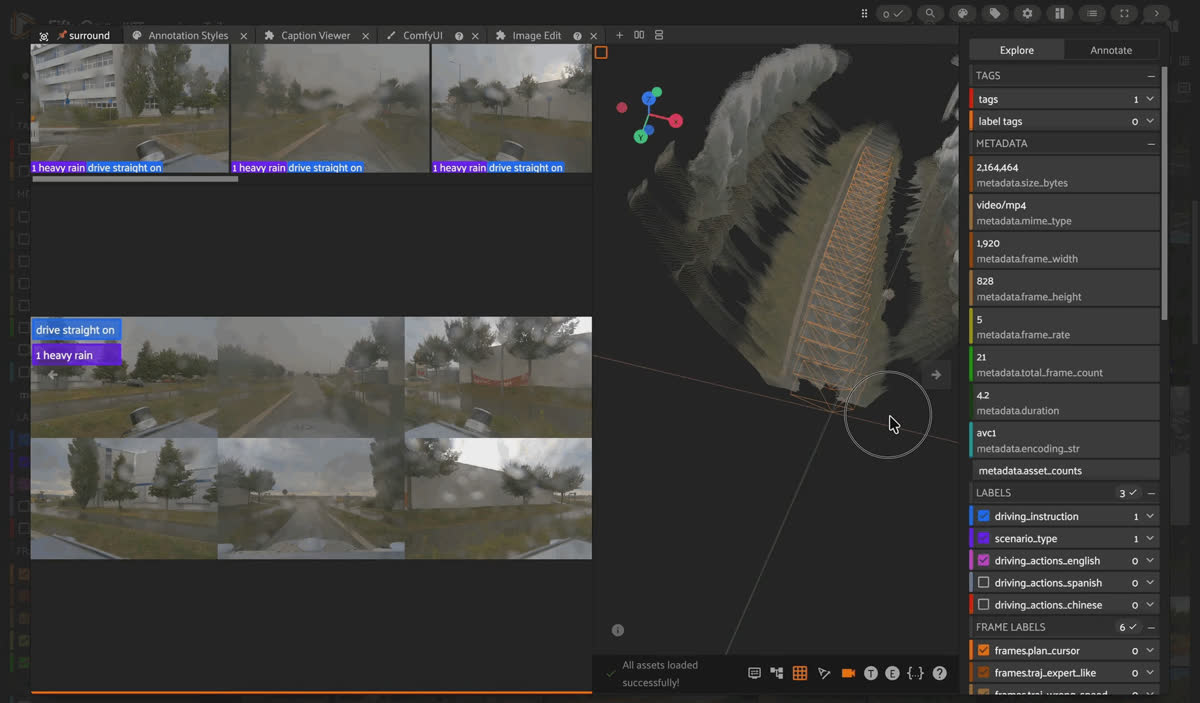Toggle fullscreen icon in top bar

(1125, 14)
